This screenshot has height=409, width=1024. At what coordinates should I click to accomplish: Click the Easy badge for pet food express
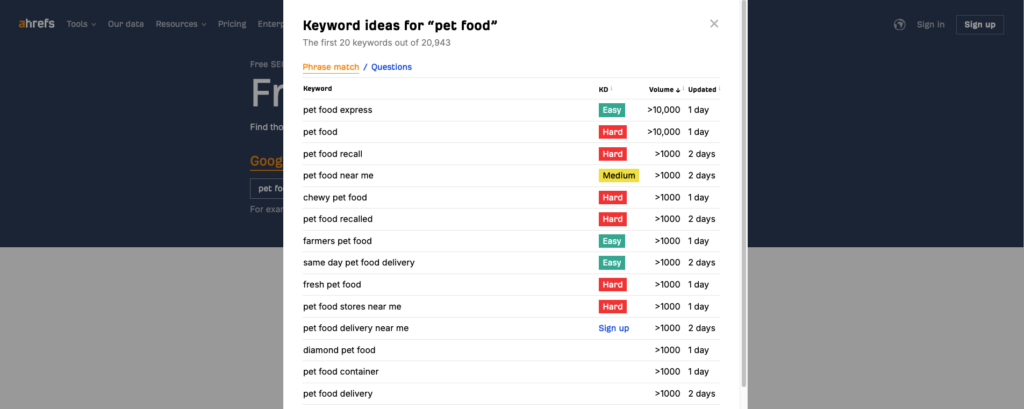(x=612, y=110)
